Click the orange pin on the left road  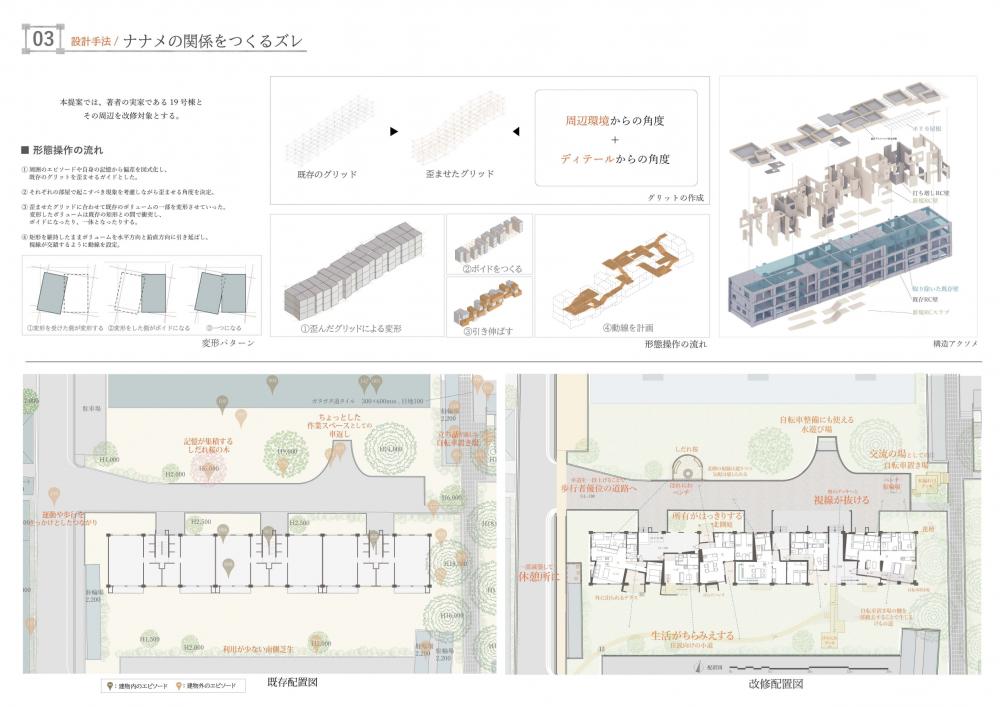(53, 494)
